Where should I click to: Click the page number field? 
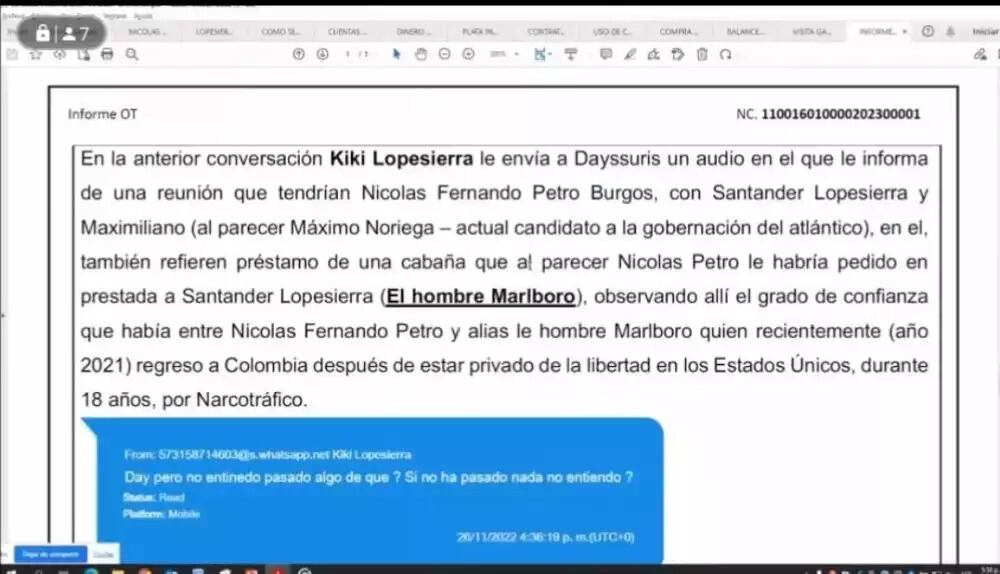coord(348,55)
